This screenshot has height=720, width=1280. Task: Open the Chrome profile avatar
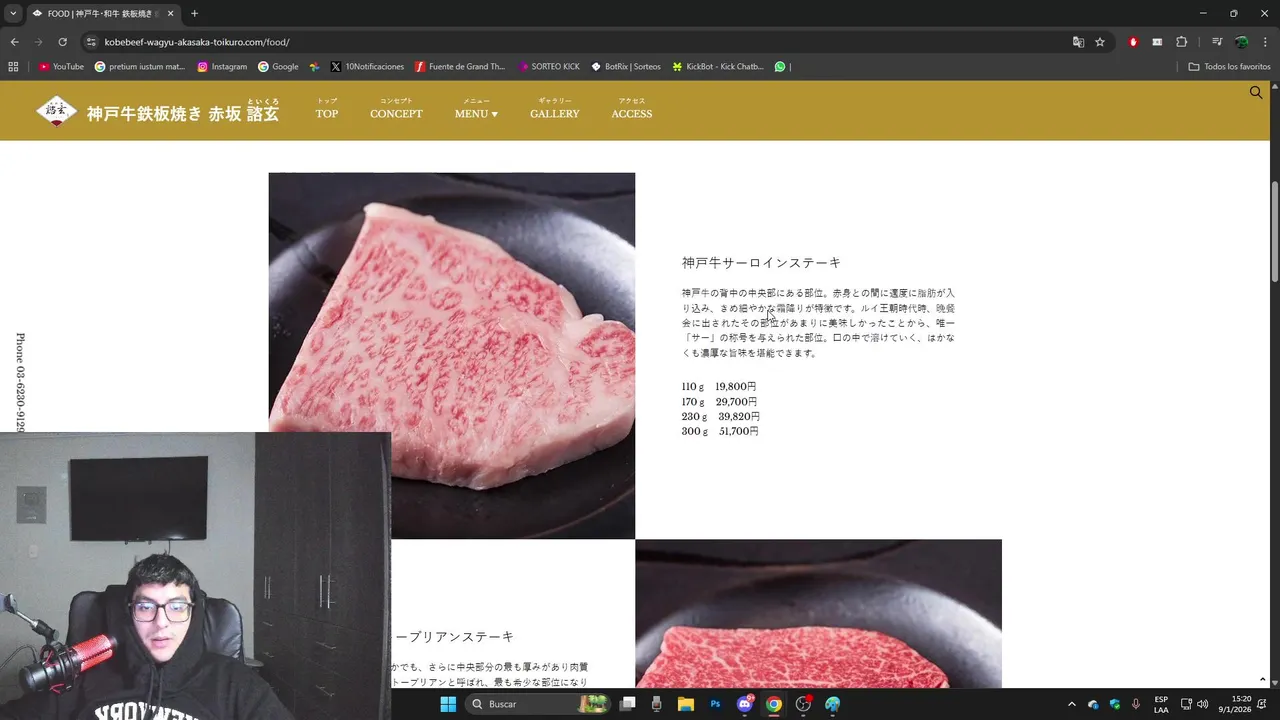(x=1241, y=42)
